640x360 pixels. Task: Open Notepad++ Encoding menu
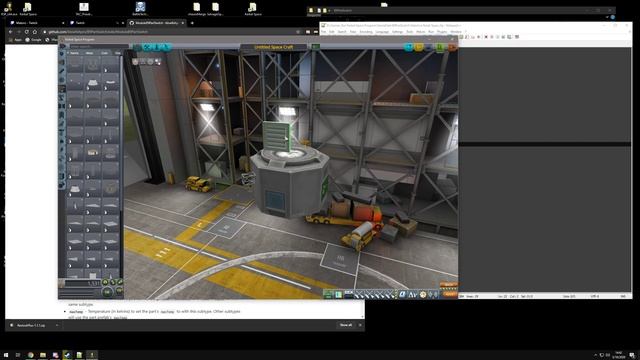point(366,32)
